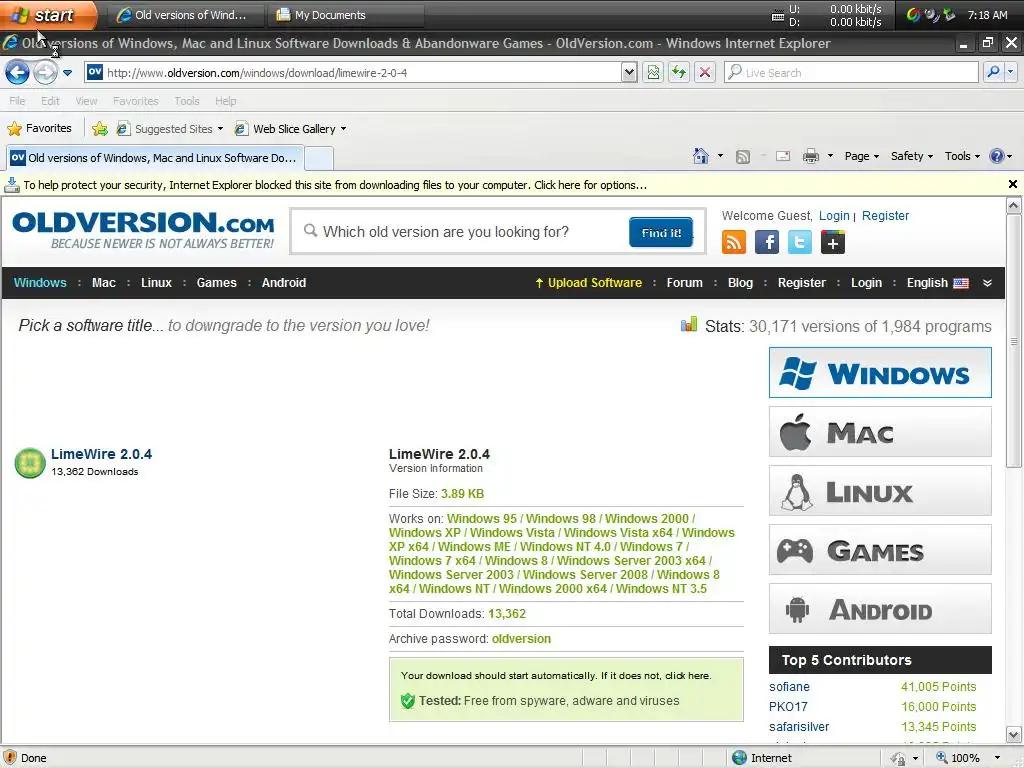The width and height of the screenshot is (1024, 768).
Task: Click the RSS Feeds icon in command bar
Action: [x=743, y=157]
